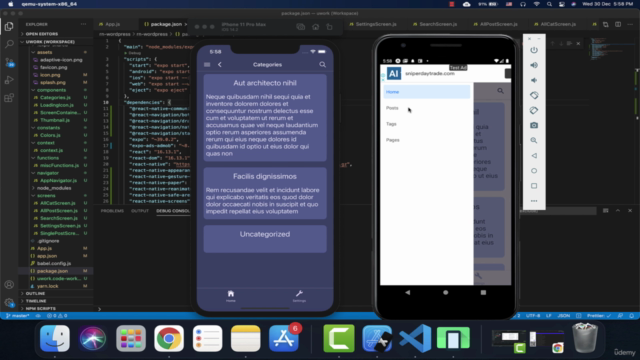Tap the Android navigation bar home button
The width and height of the screenshot is (640, 360).
(x=445, y=292)
